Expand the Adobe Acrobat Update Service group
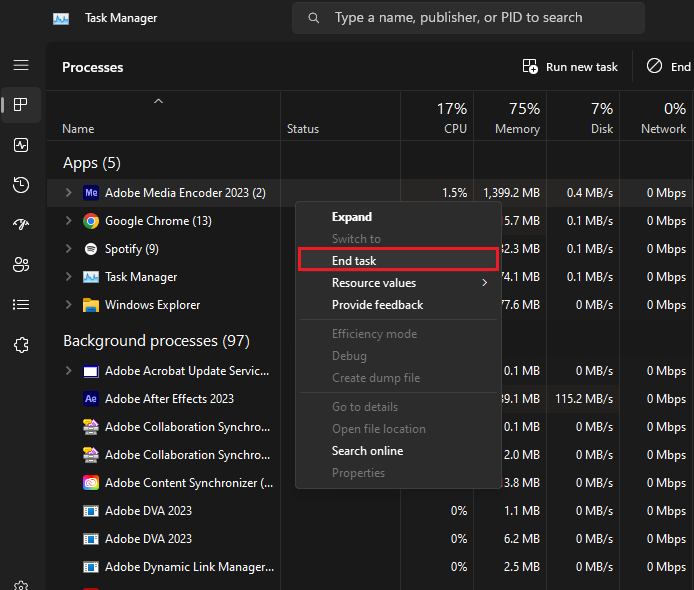Image resolution: width=694 pixels, height=590 pixels. pyautogui.click(x=68, y=371)
